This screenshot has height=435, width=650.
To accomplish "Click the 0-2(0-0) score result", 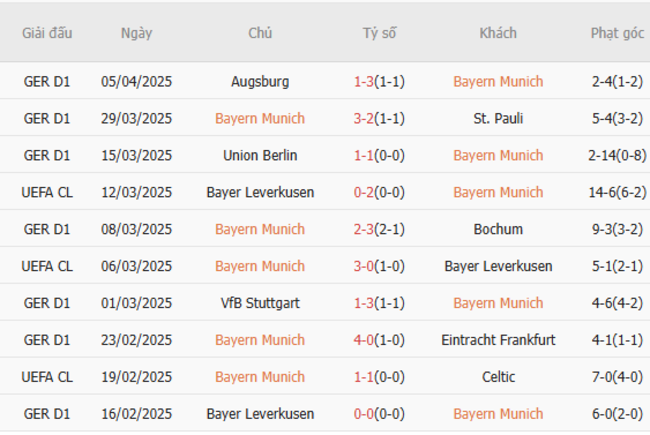I will click(x=379, y=192).
